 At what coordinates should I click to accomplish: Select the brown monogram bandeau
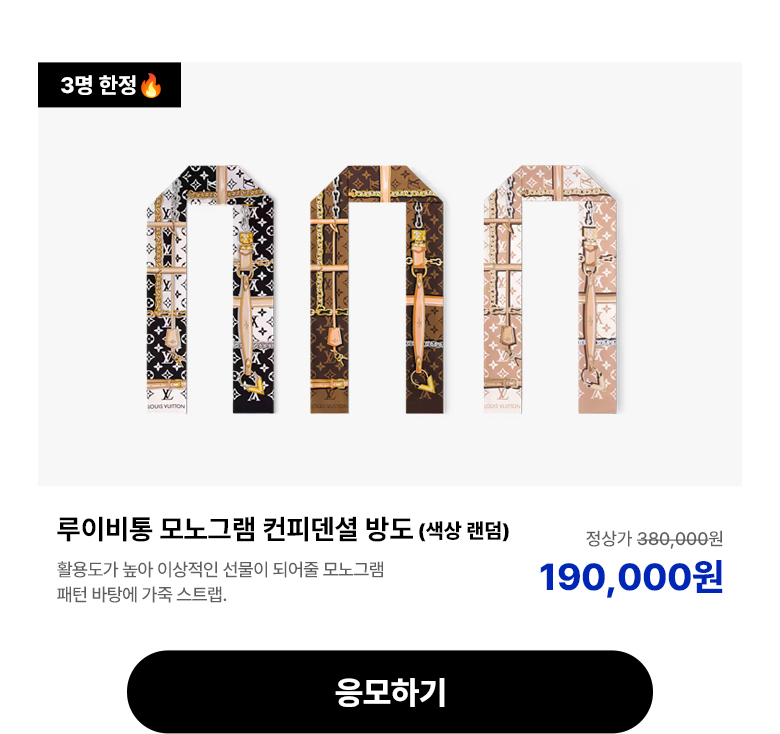pos(377,289)
